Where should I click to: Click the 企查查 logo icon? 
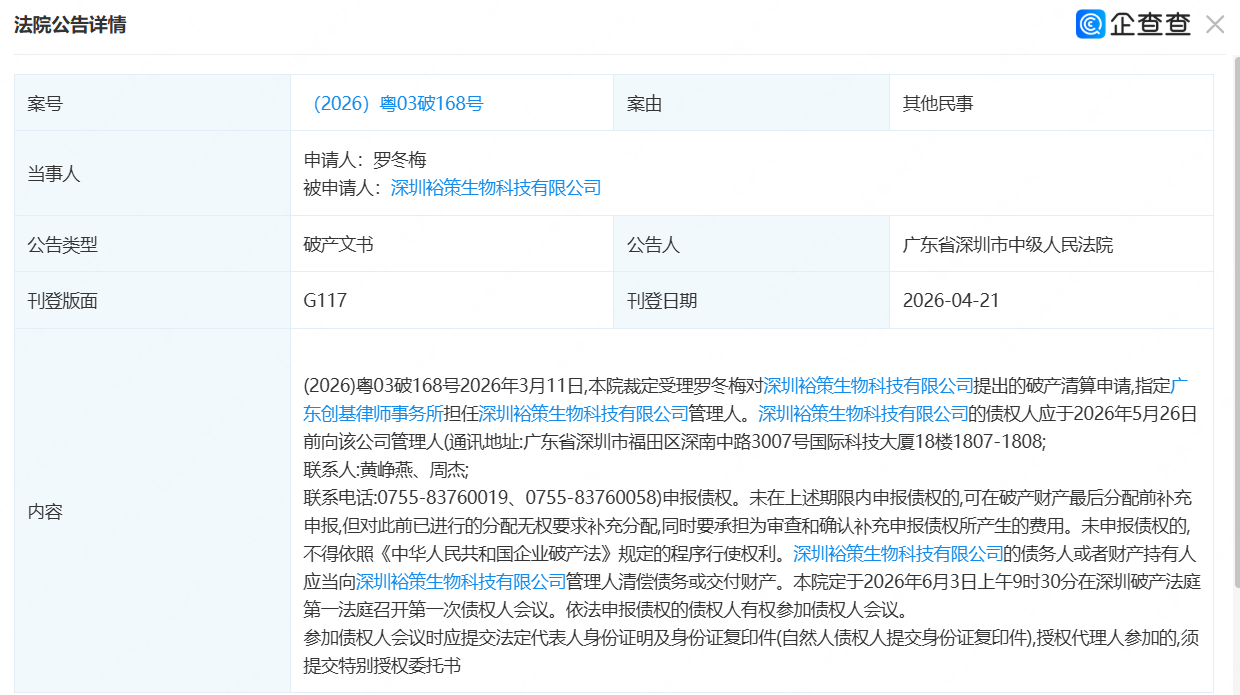[x=1091, y=24]
